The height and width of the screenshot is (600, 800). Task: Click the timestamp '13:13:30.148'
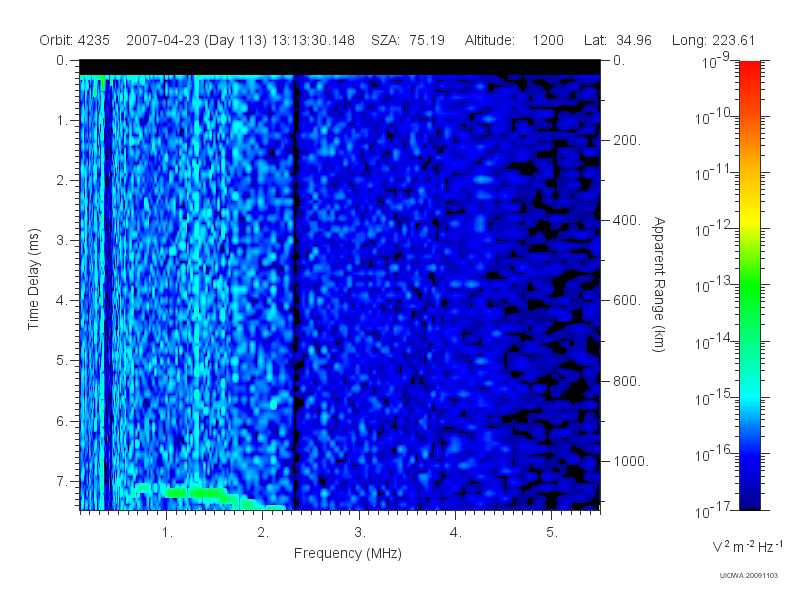coord(313,40)
